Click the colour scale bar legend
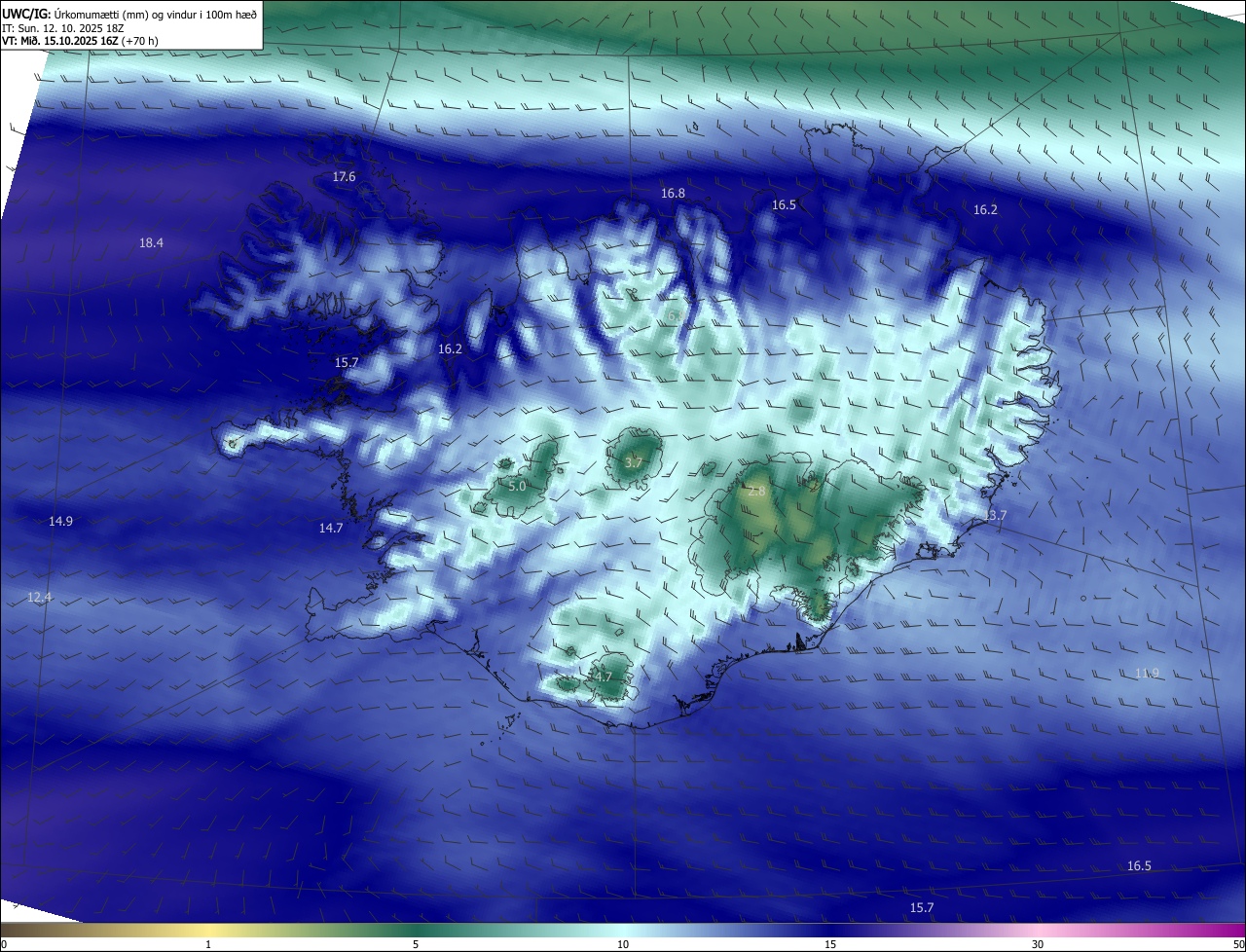The width and height of the screenshot is (1246, 952). 623,931
